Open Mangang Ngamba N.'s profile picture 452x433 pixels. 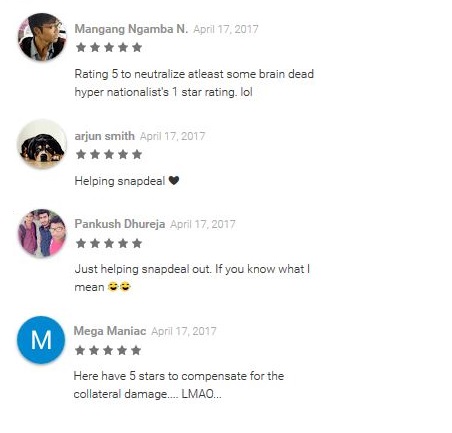[x=42, y=37]
